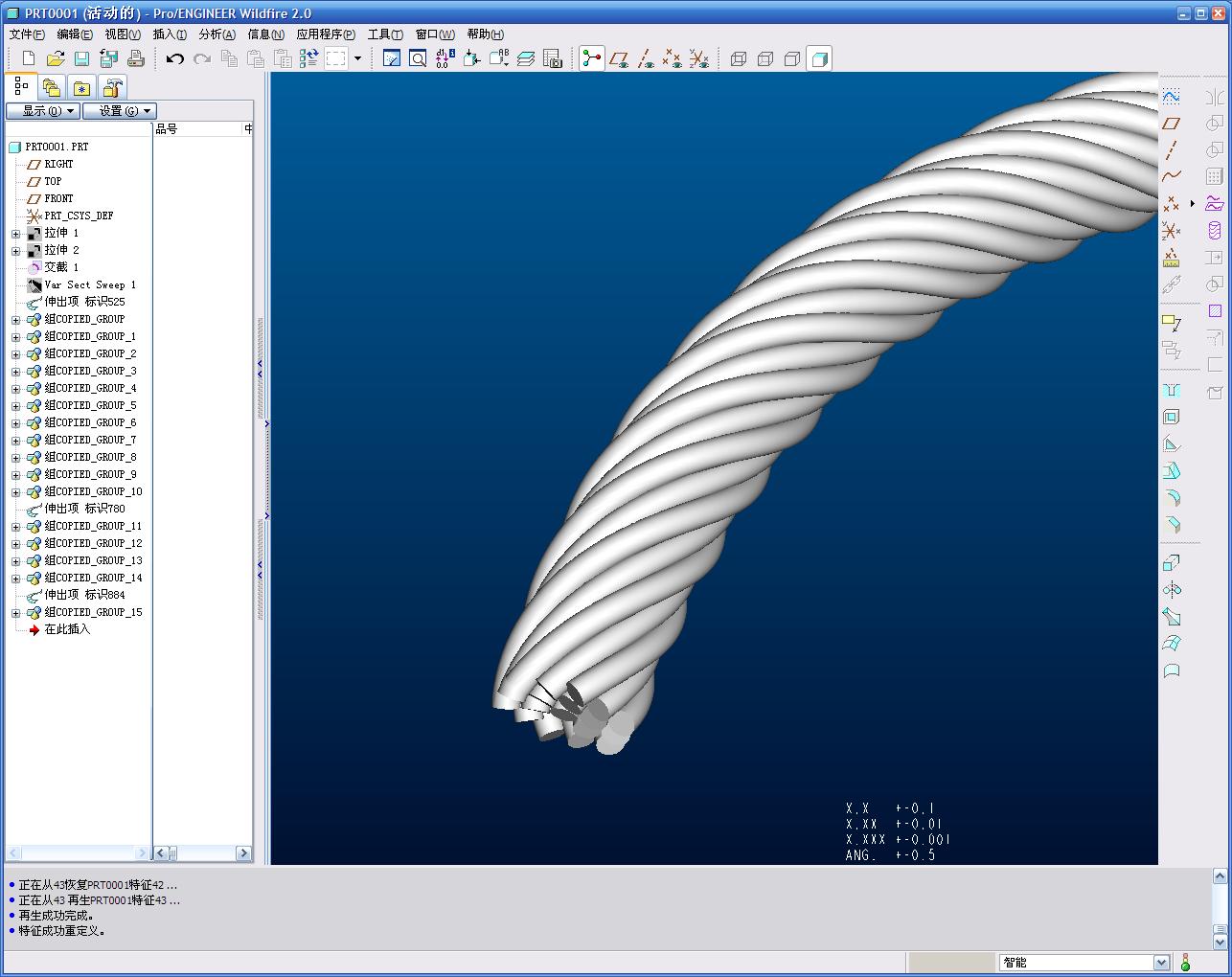Image resolution: width=1232 pixels, height=977 pixels.
Task: Select the Round tool
Action: (x=1171, y=497)
